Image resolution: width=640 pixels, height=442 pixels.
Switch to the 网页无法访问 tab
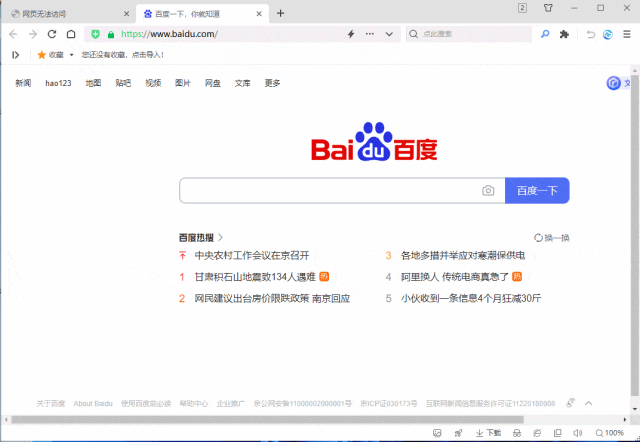click(67, 13)
